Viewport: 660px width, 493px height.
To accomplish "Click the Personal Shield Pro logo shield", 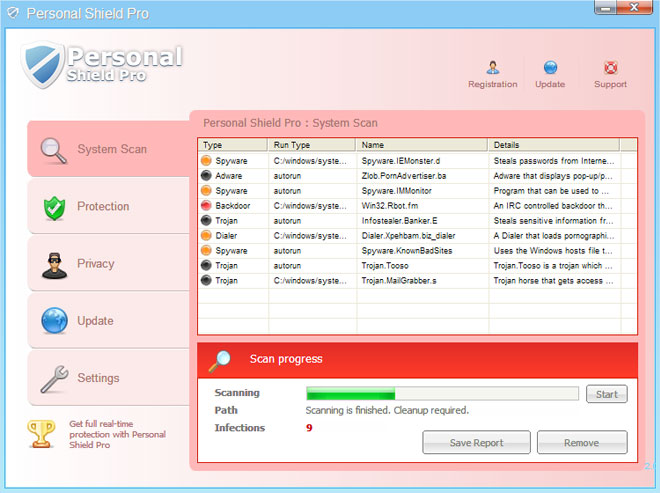I will [42, 64].
